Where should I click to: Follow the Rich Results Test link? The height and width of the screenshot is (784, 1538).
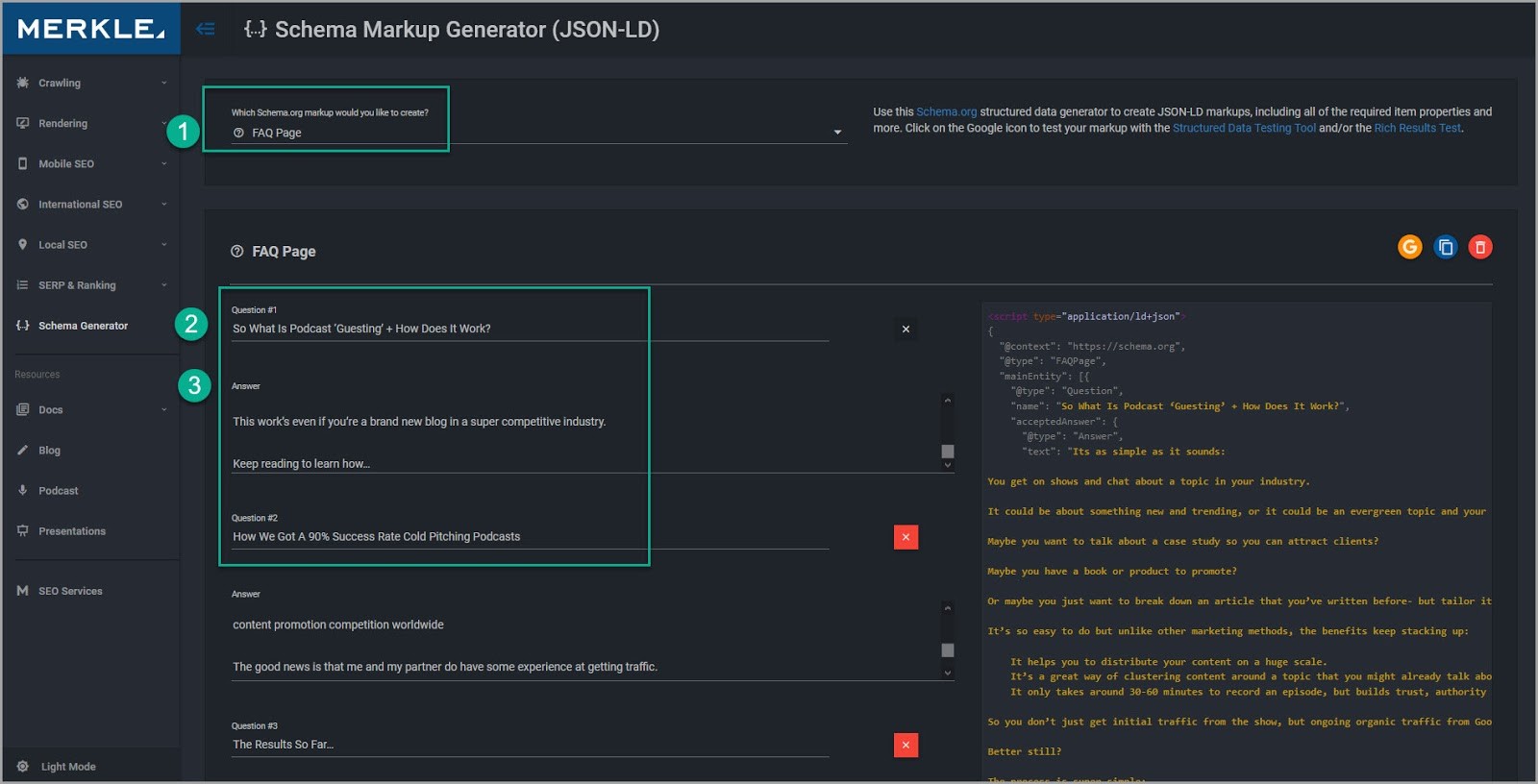(1417, 128)
